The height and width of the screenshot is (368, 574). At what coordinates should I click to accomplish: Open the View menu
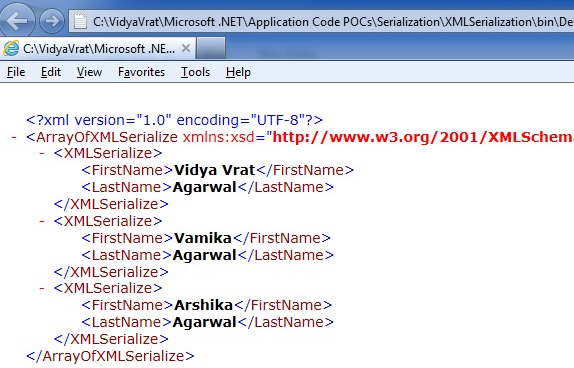(x=89, y=72)
